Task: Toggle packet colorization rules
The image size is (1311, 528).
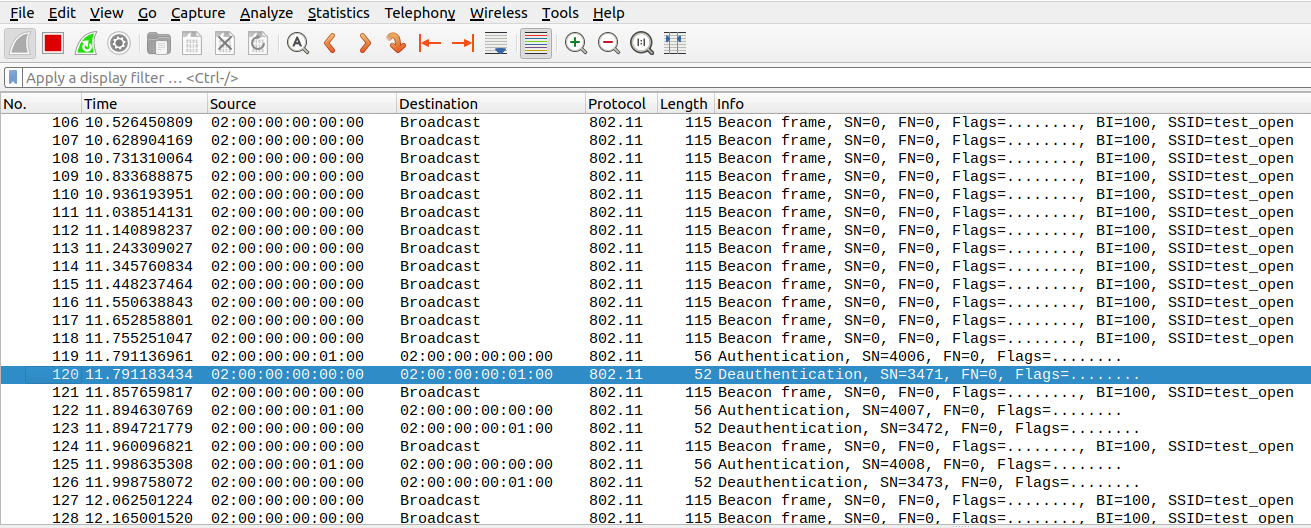Action: point(536,43)
